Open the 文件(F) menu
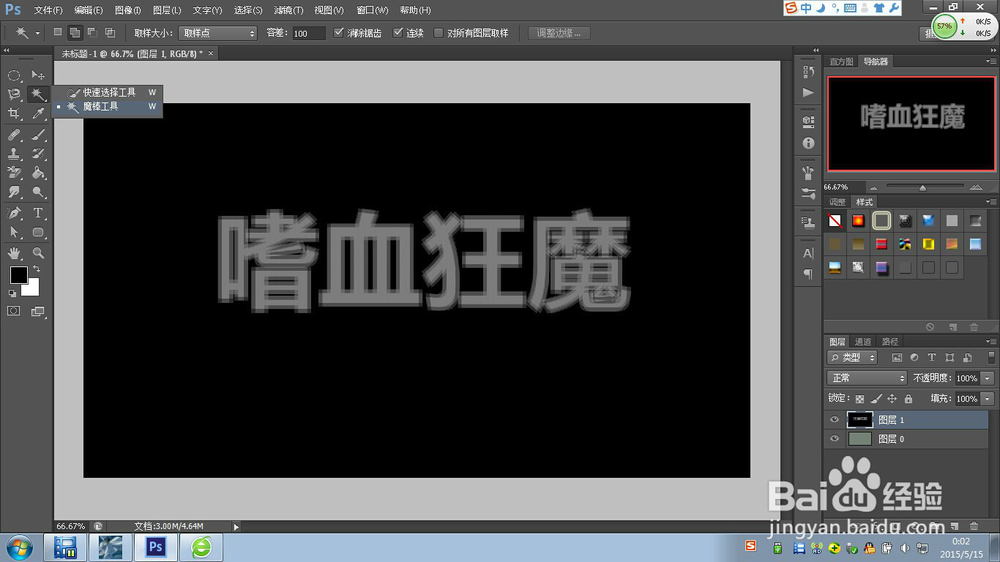This screenshot has height=562, width=1000. (48, 10)
